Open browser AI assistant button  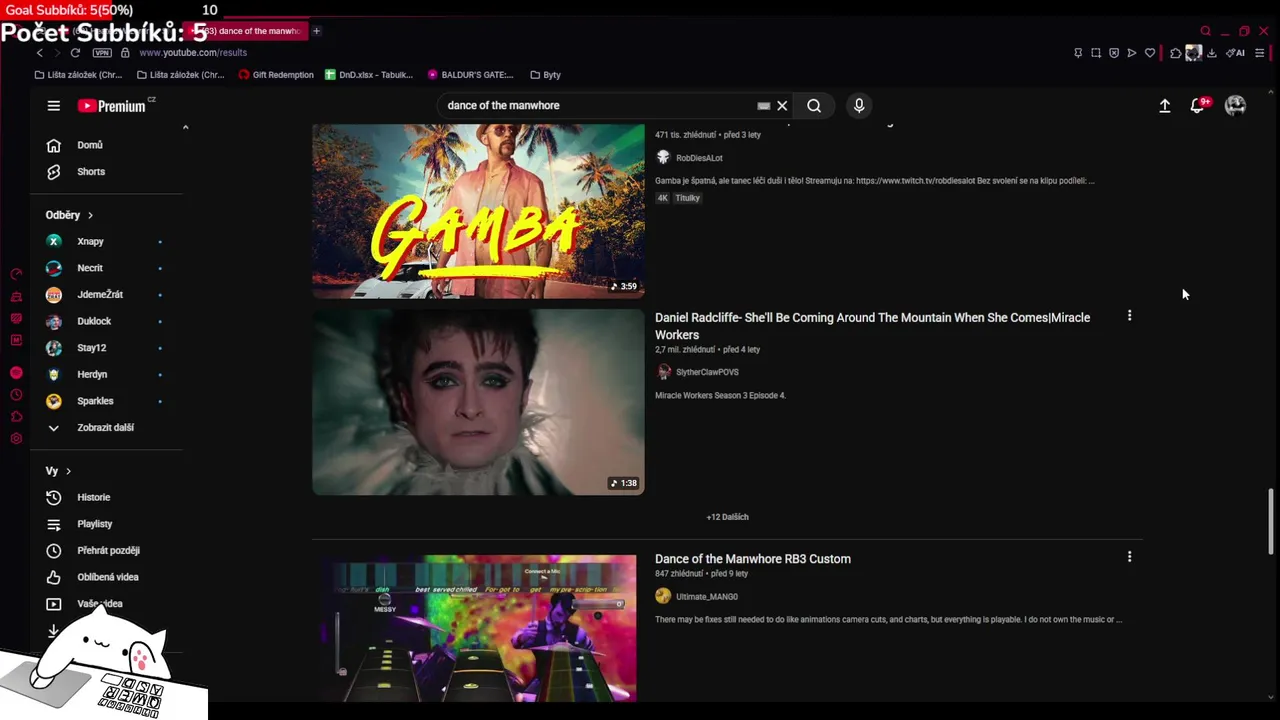(1236, 53)
